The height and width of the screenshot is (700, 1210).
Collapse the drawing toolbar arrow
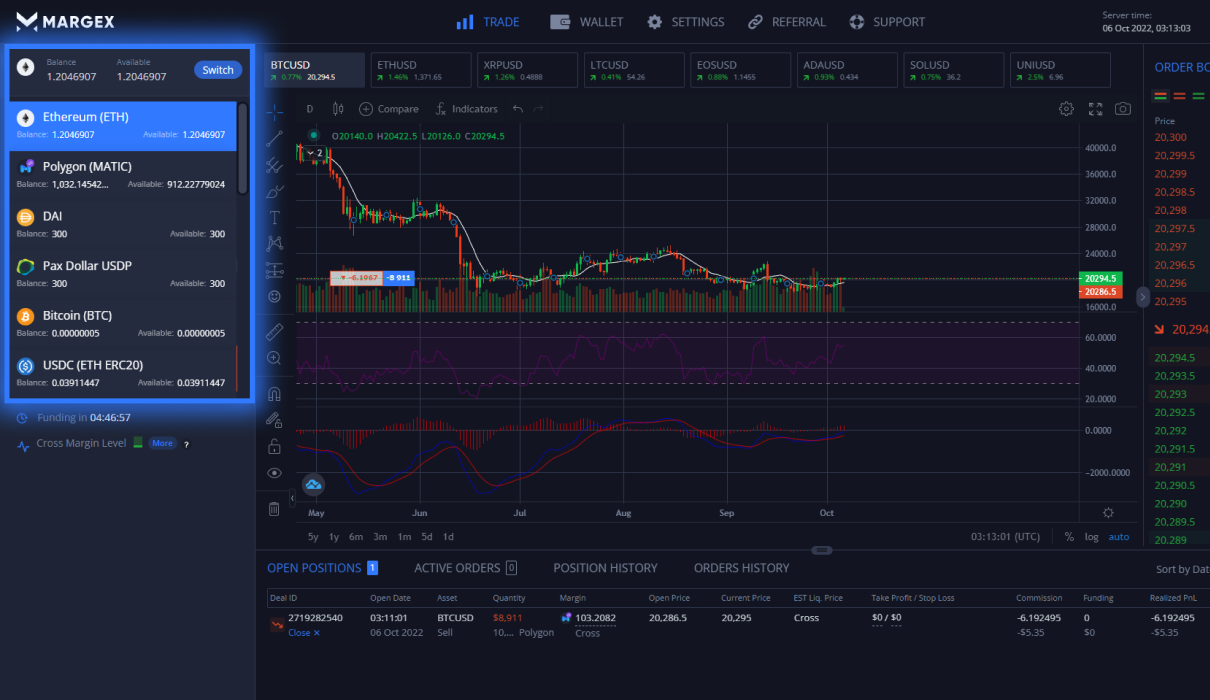292,497
